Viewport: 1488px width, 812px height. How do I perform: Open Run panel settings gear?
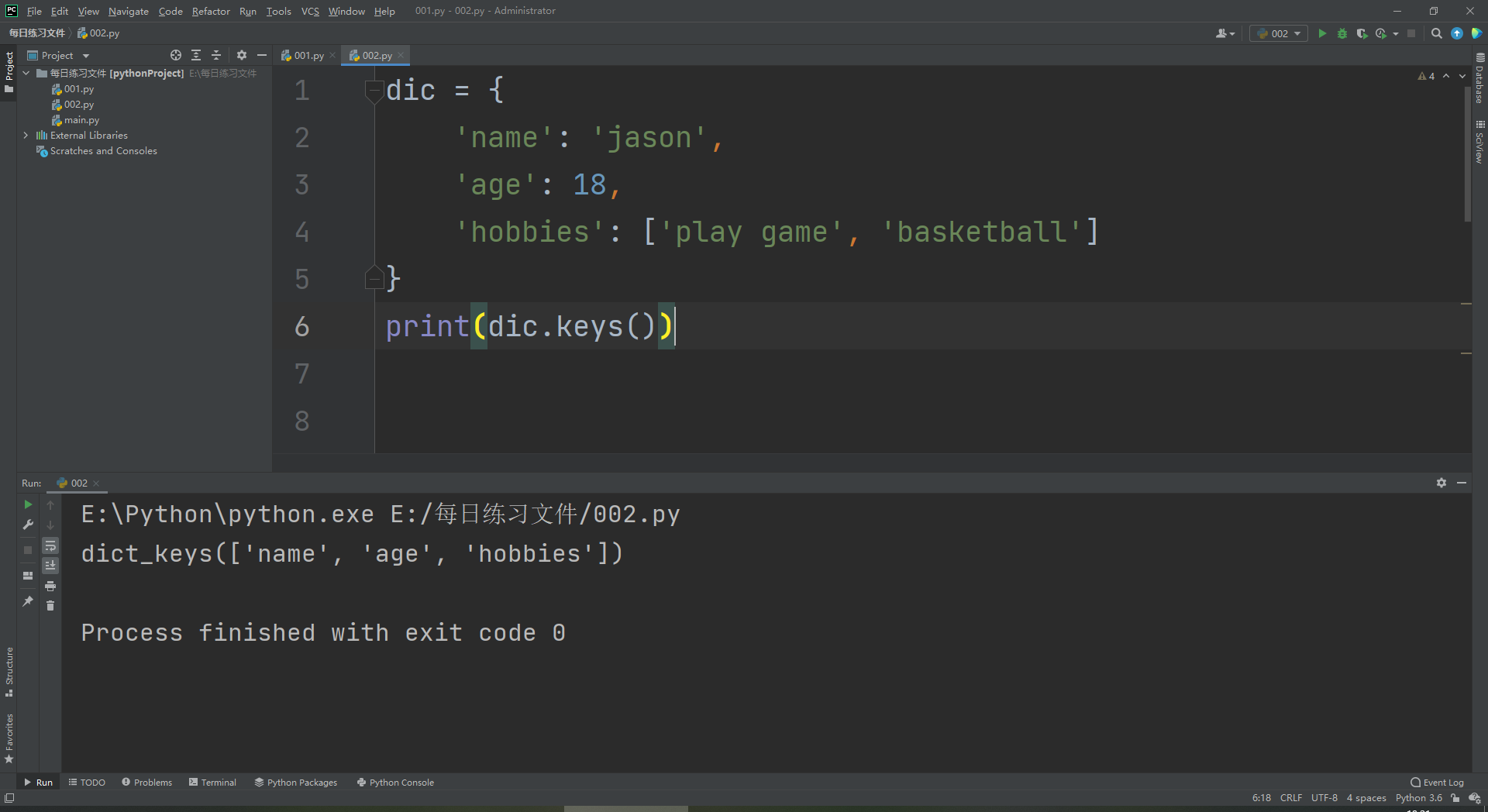[x=1441, y=483]
